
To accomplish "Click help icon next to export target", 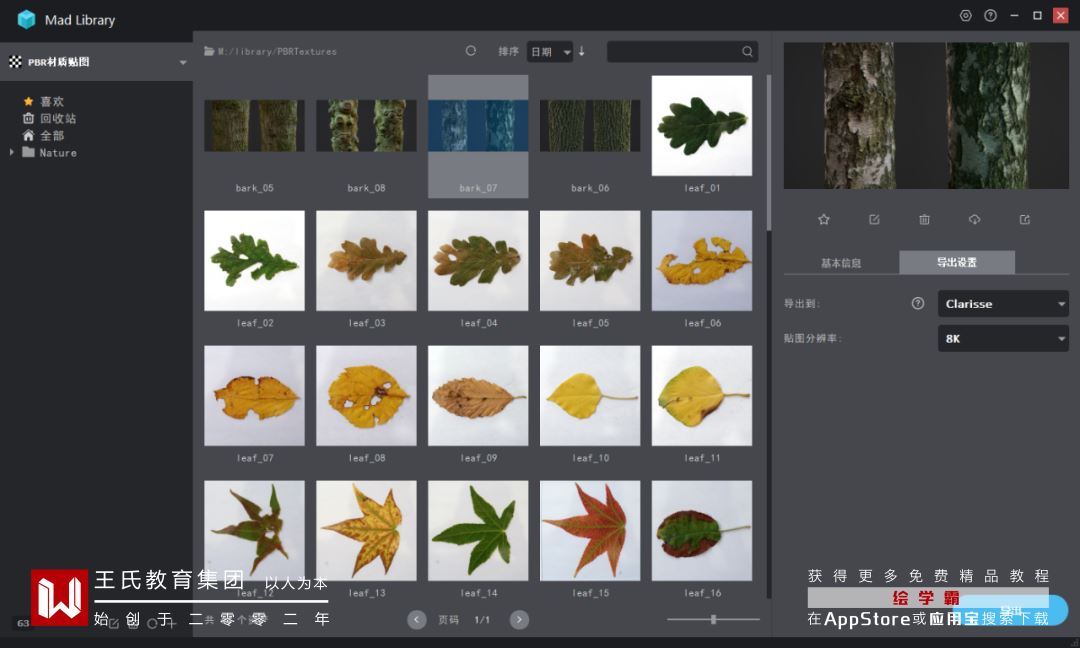I will [x=918, y=304].
